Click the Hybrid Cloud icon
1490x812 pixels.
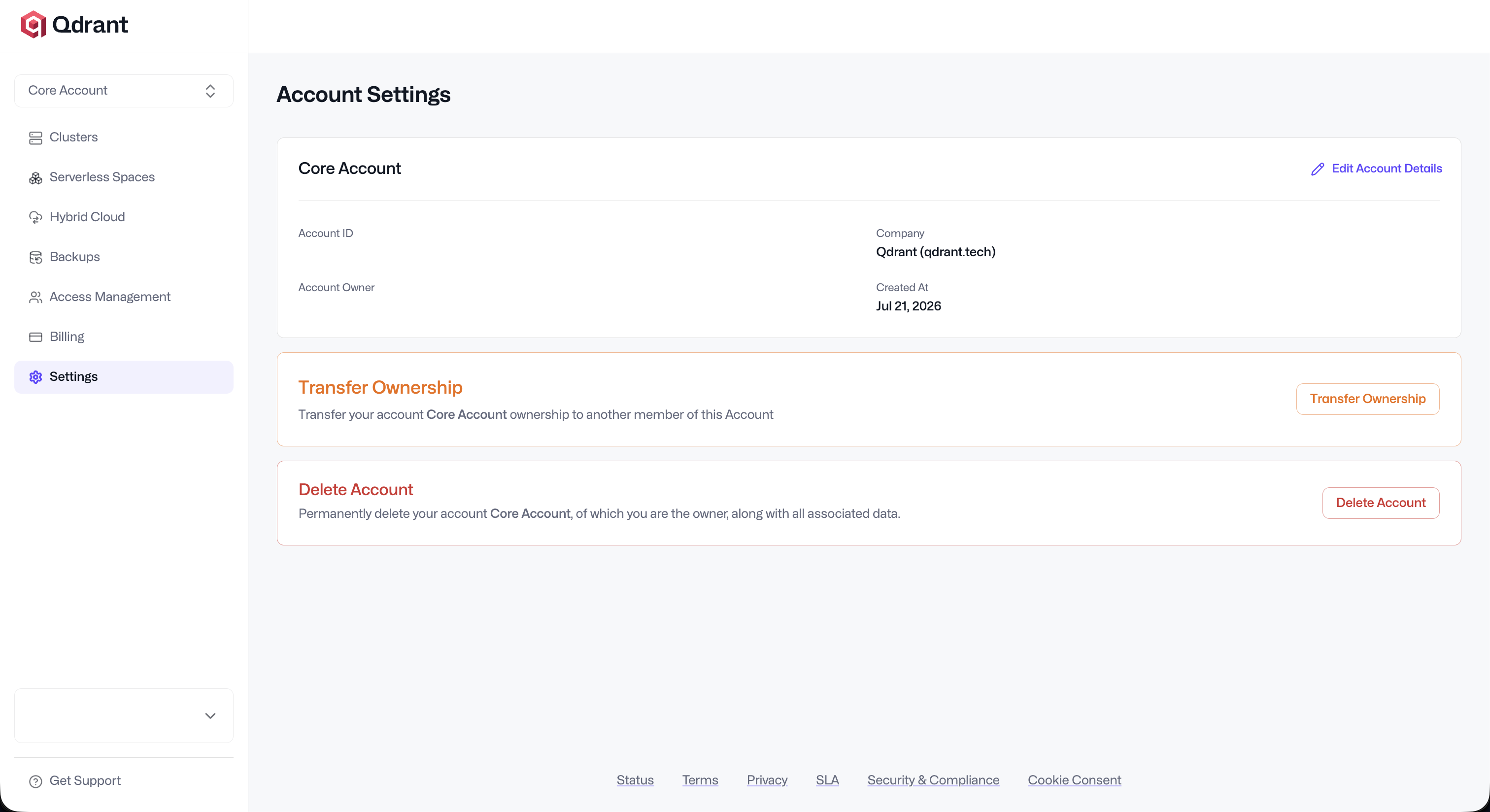tap(35, 217)
